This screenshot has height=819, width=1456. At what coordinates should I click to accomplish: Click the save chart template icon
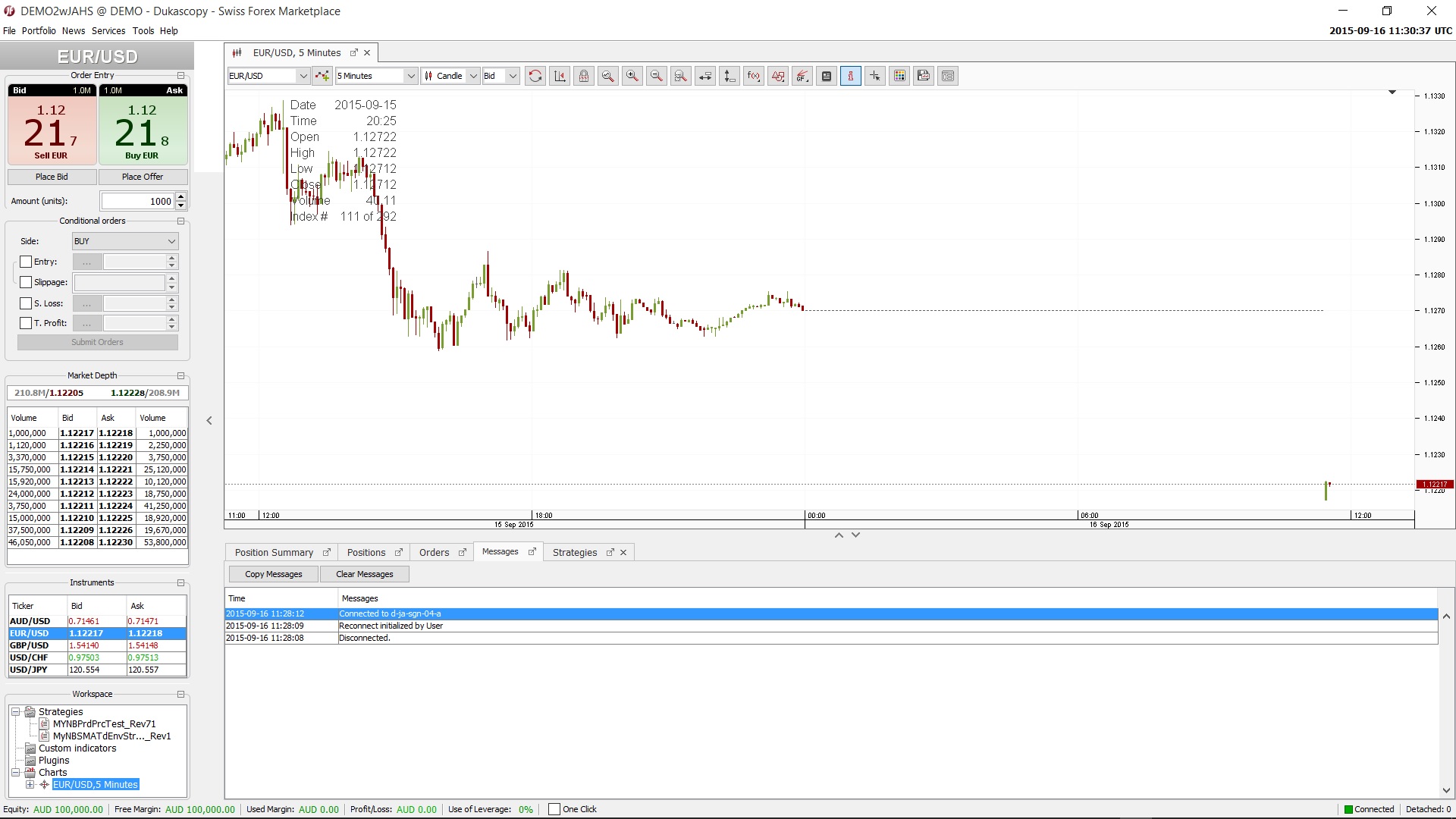pos(924,76)
